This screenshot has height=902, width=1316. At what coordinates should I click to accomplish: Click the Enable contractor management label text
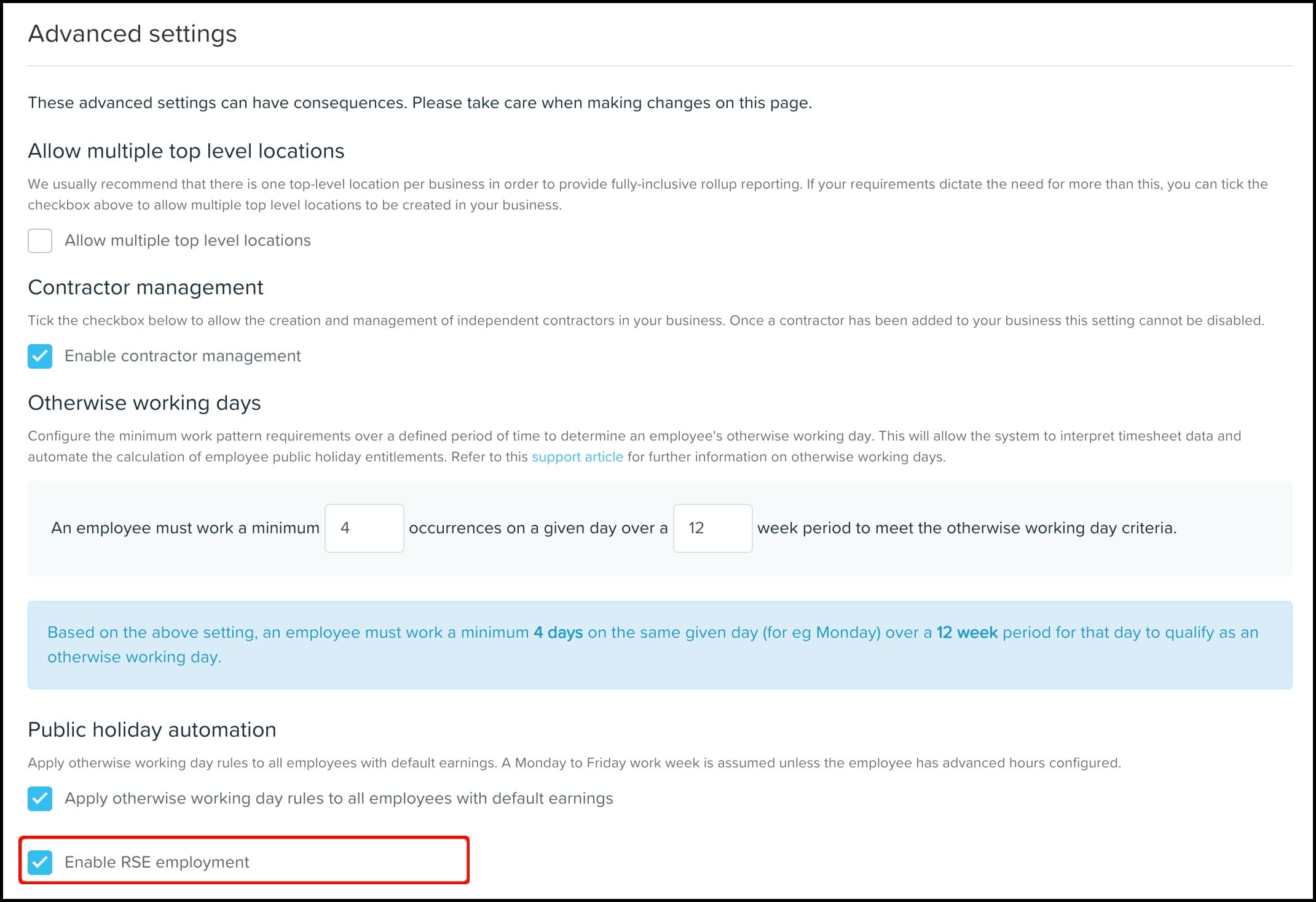coord(183,356)
